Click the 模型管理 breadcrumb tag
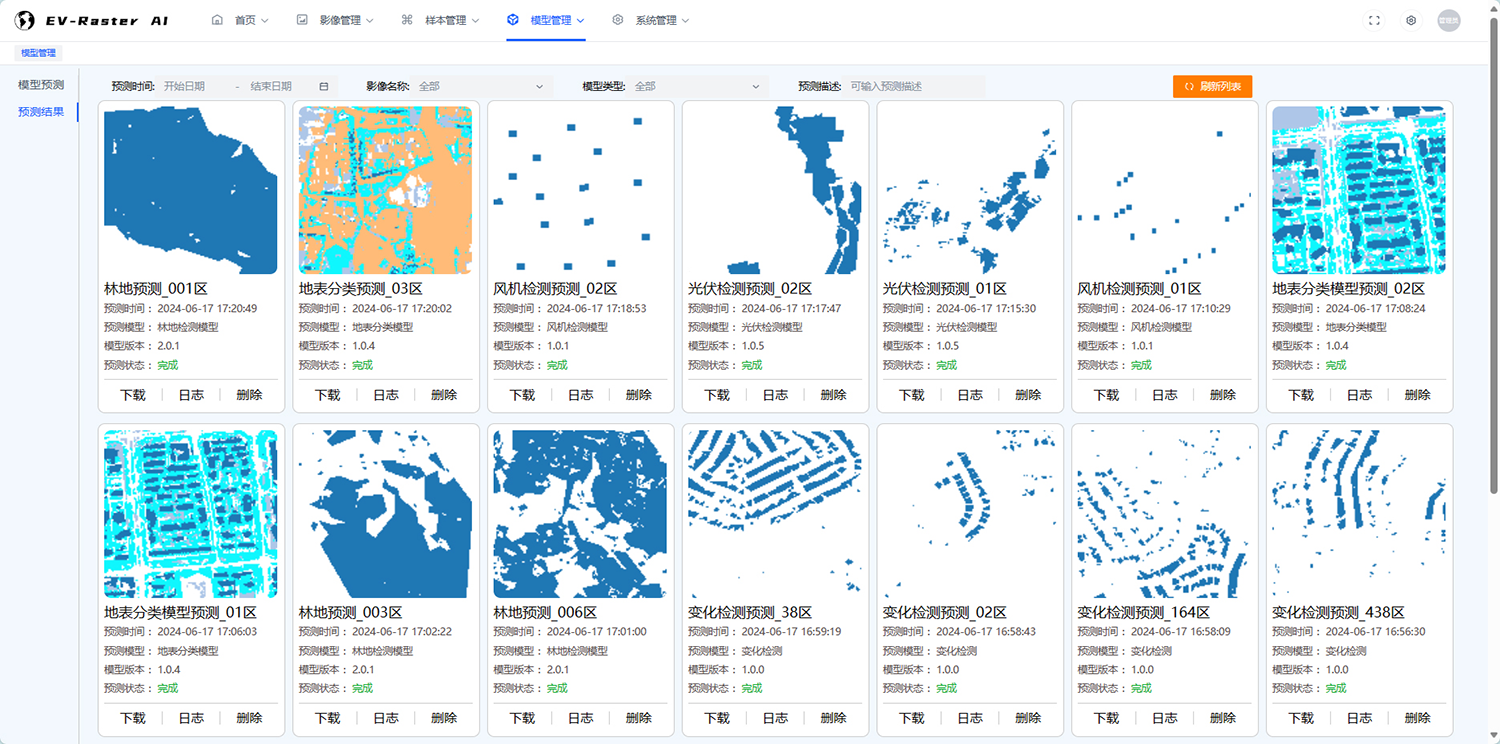Screen dimensions: 1500x744 (x=39, y=53)
